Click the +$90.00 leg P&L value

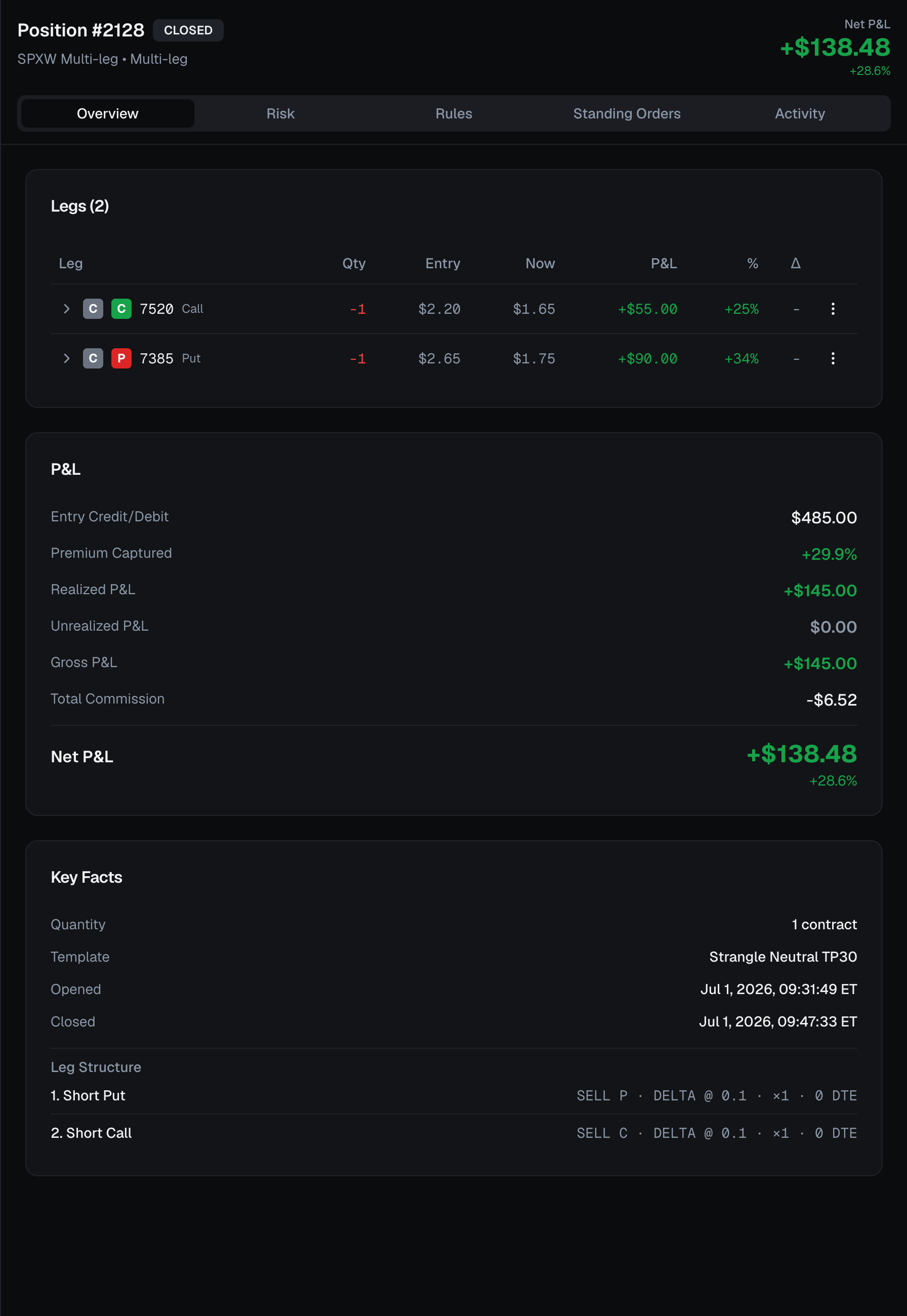tap(647, 358)
